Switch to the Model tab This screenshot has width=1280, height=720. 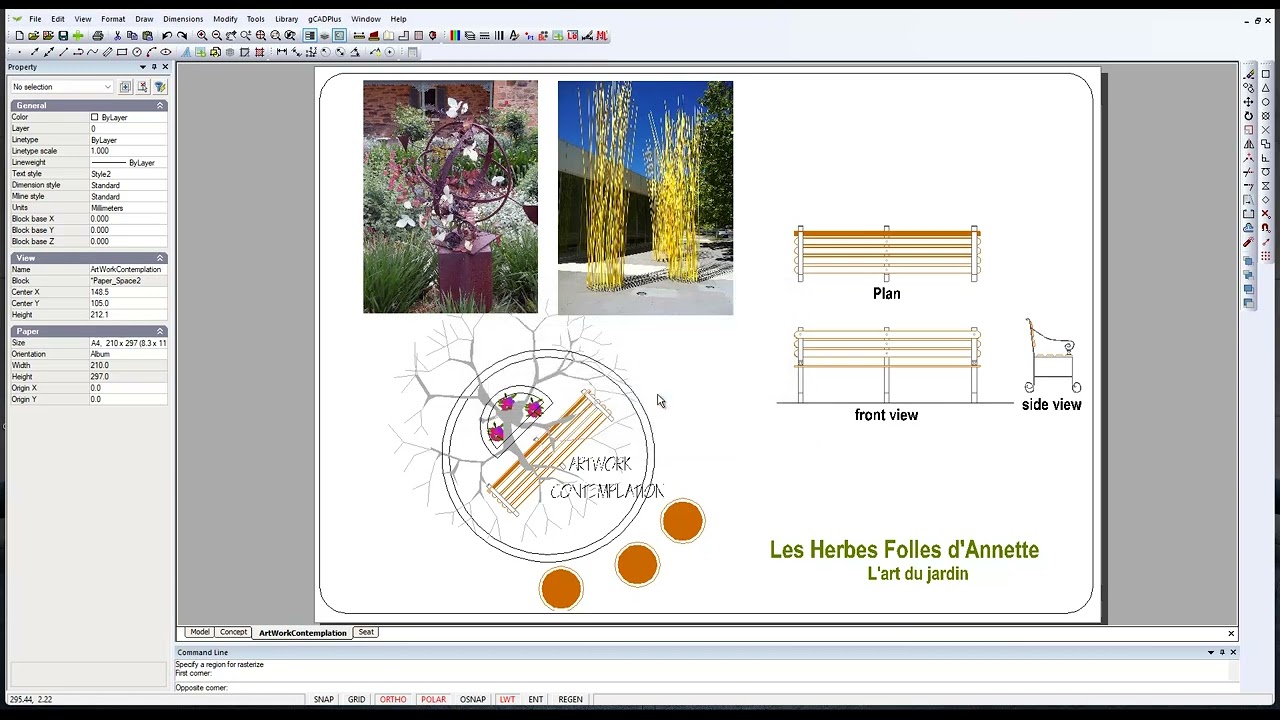click(200, 632)
